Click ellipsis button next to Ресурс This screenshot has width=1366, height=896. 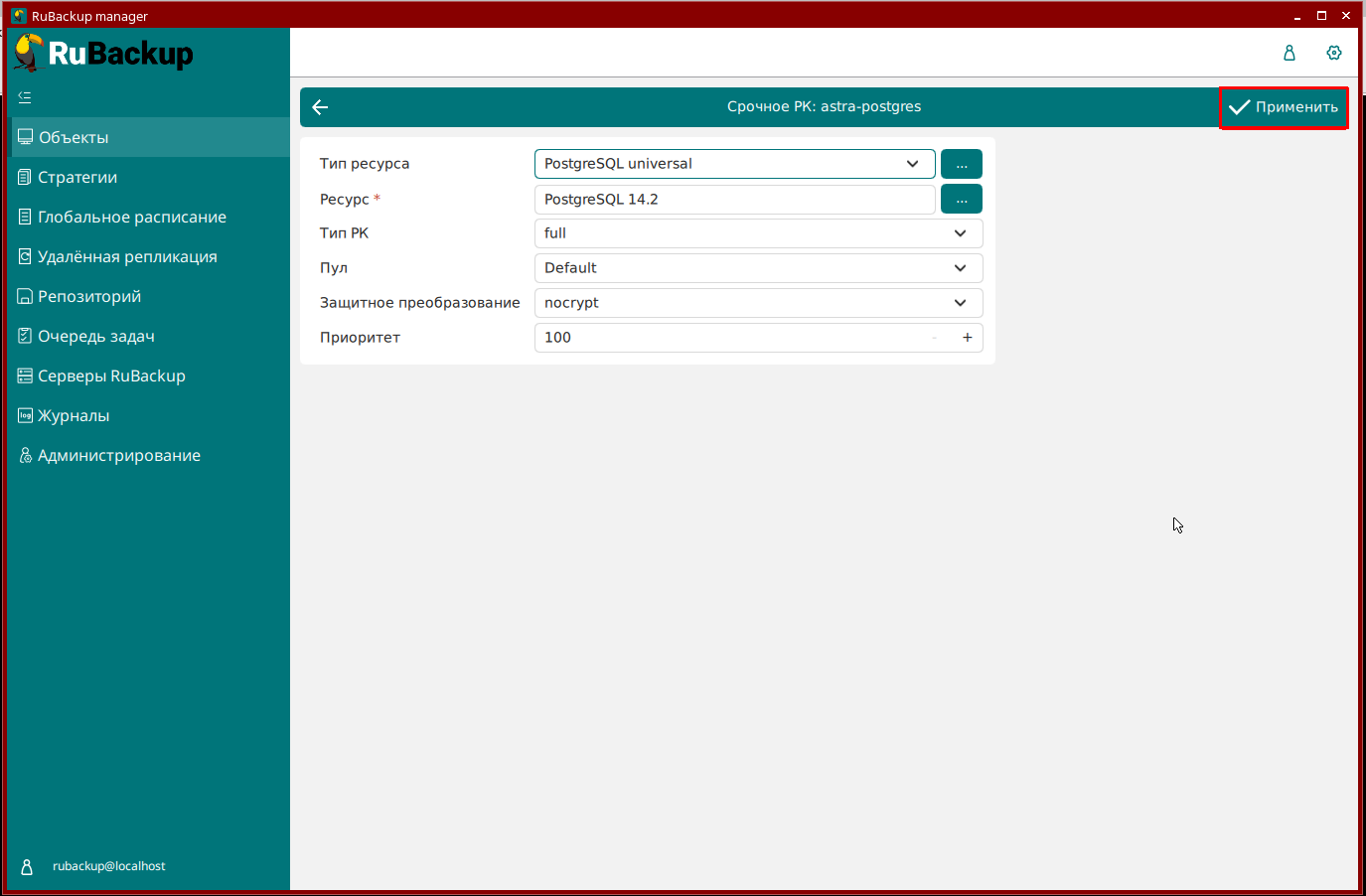[962, 199]
